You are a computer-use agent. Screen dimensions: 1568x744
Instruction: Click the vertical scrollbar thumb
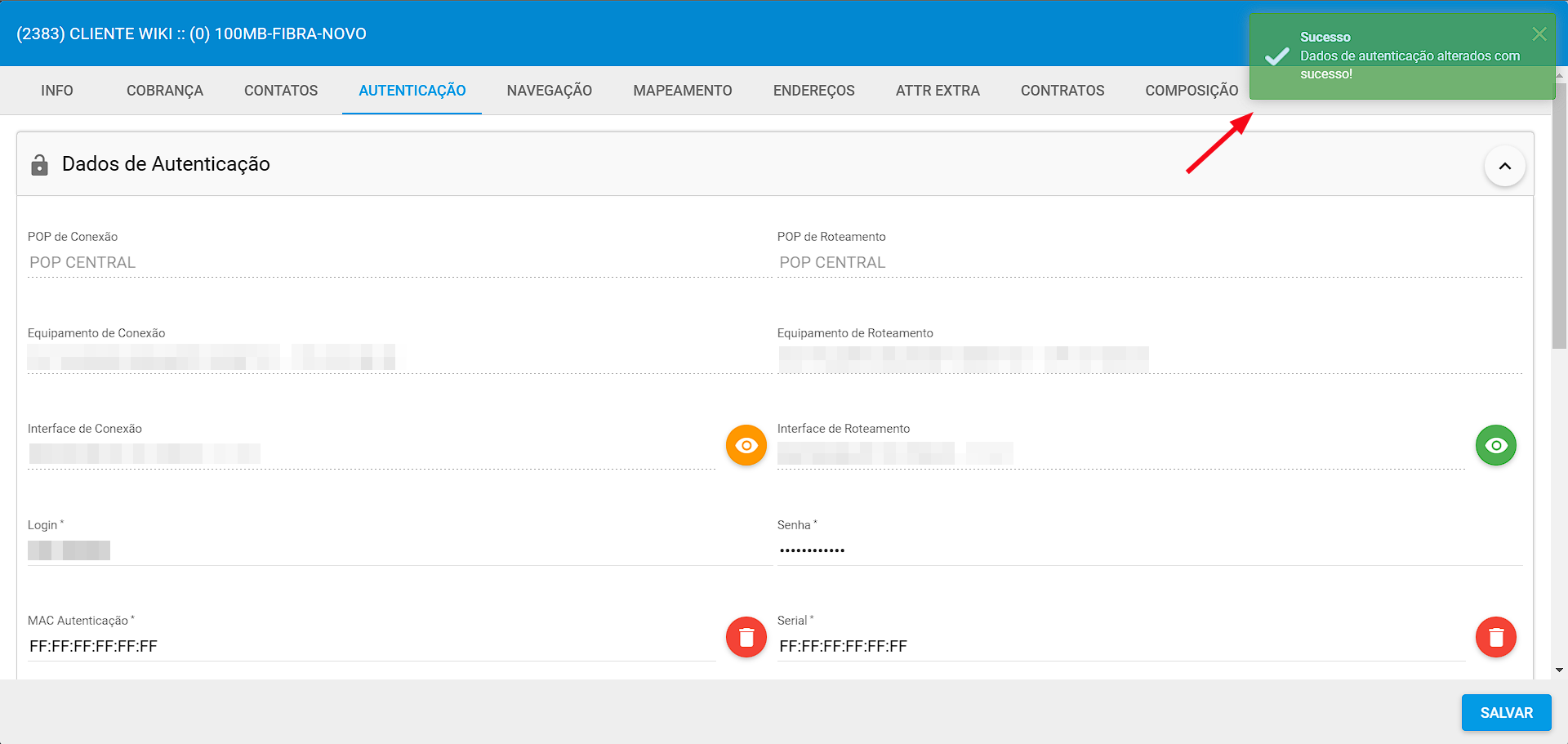(1559, 216)
